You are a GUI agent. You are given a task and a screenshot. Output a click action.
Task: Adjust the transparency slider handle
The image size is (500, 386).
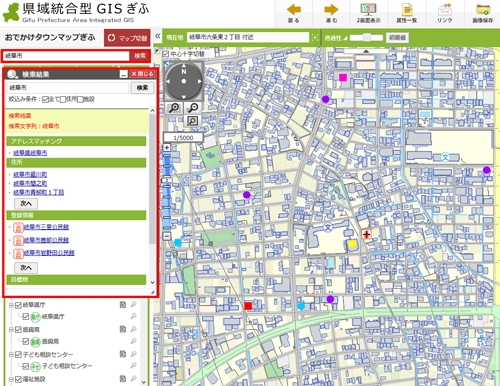367,37
